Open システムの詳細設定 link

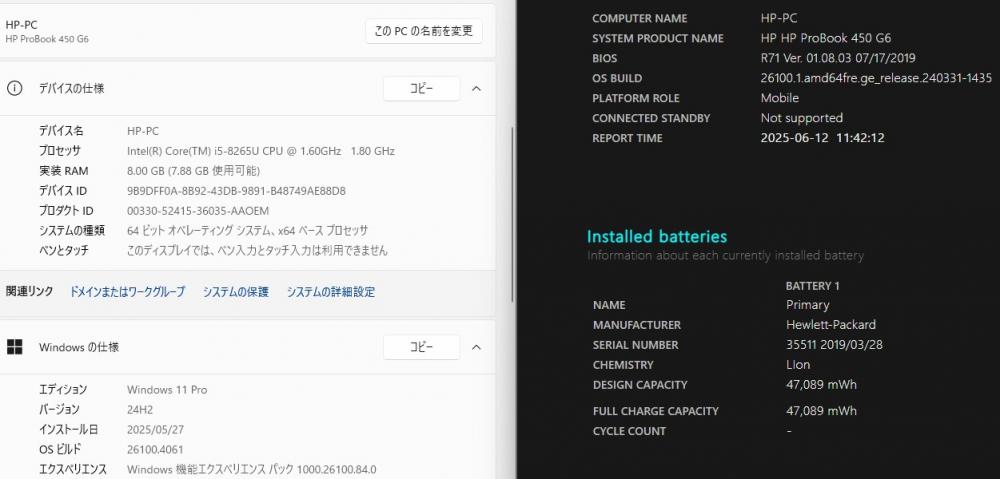[330, 292]
